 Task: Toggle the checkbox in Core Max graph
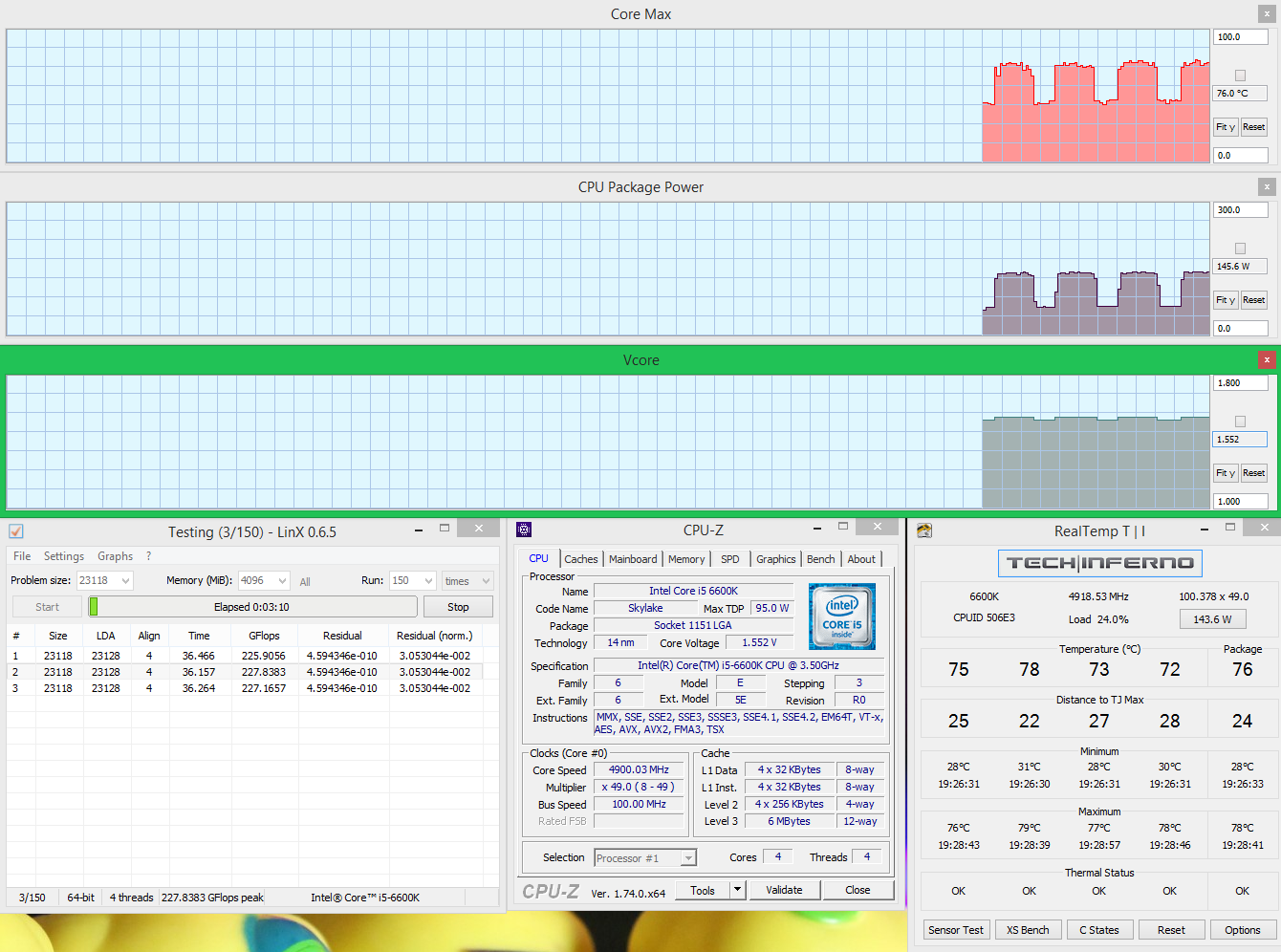(x=1240, y=76)
